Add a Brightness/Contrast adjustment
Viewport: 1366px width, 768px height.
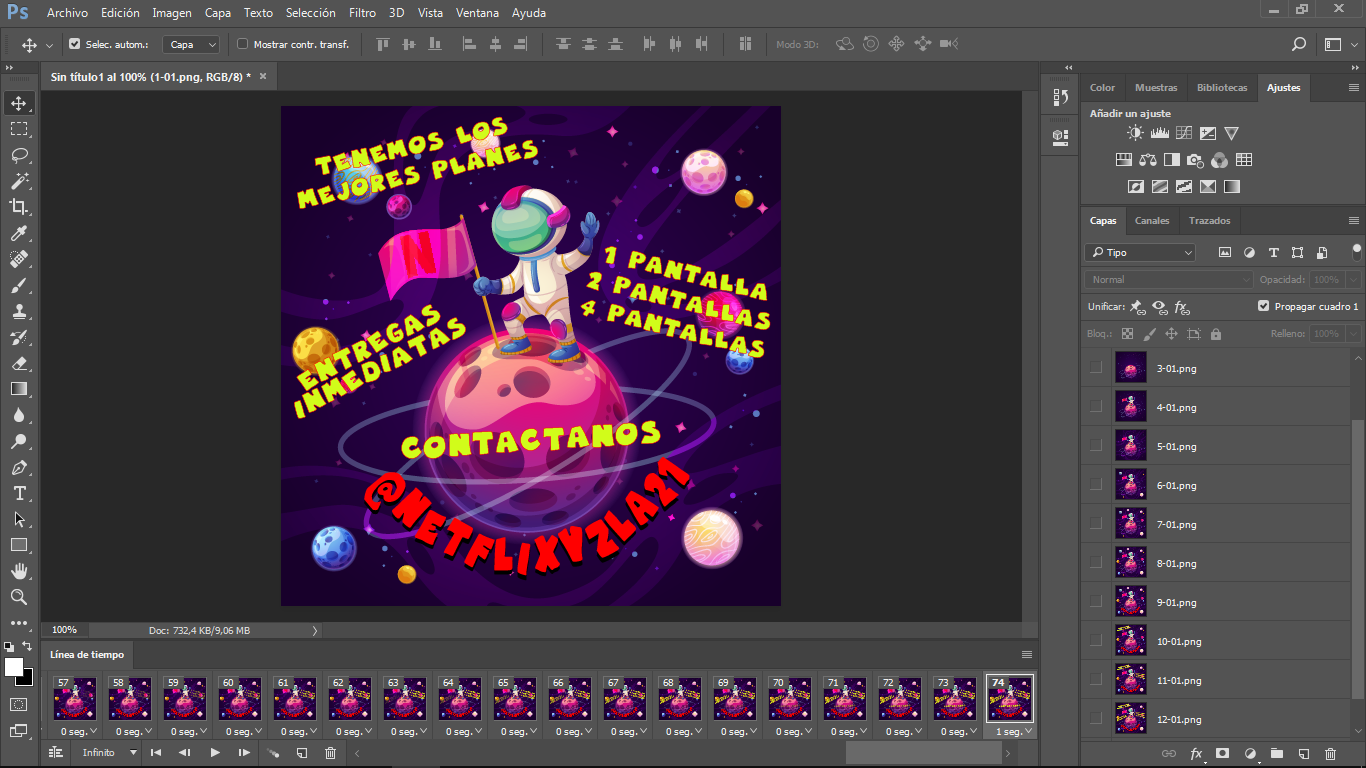(1135, 133)
